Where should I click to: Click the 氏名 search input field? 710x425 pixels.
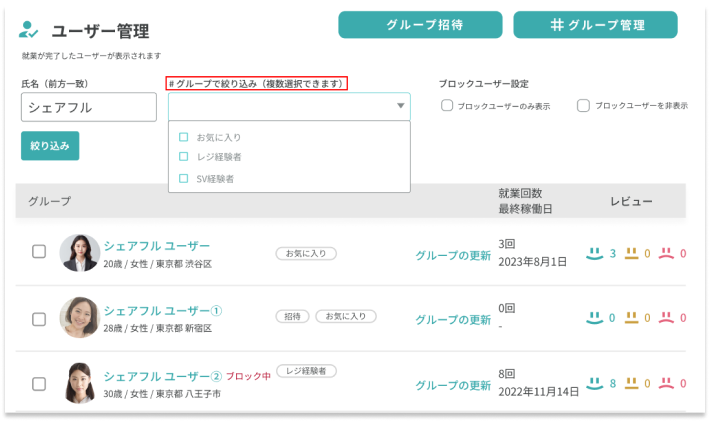coord(88,107)
